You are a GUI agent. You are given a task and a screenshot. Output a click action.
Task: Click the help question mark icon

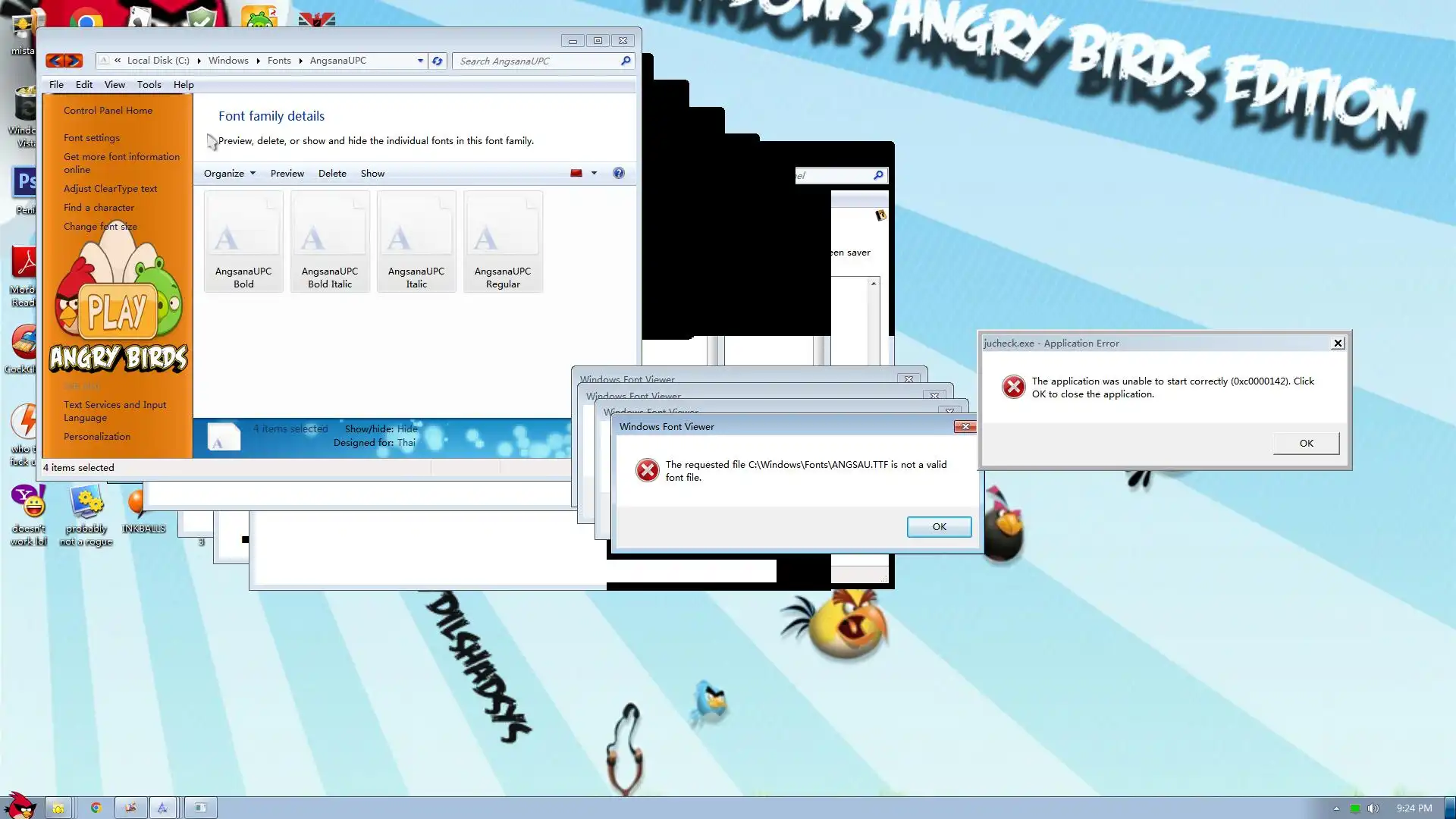619,173
